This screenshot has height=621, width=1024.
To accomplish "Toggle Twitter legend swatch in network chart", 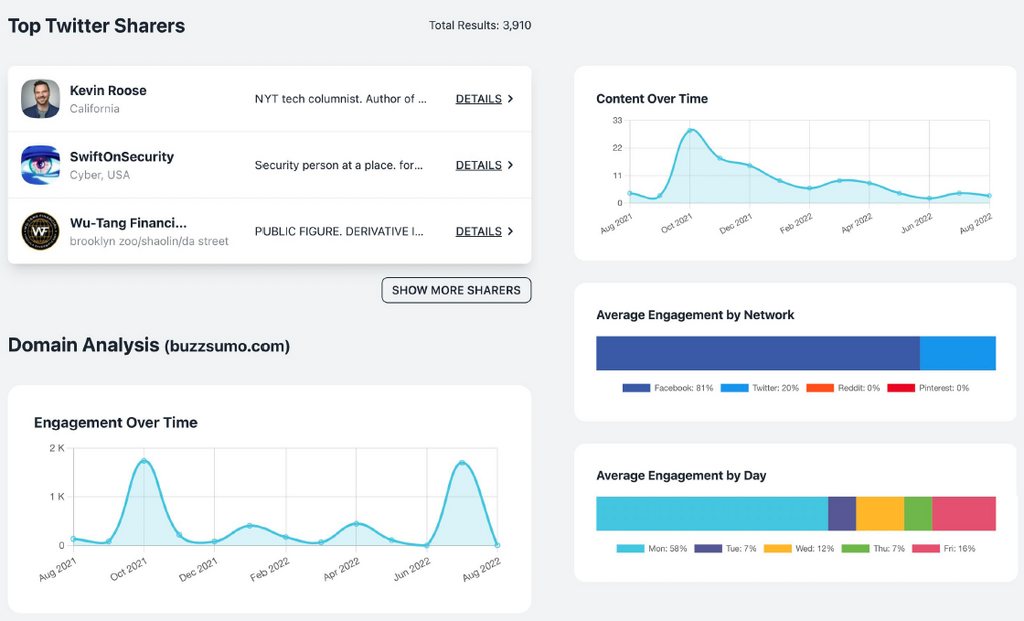I will pyautogui.click(x=734, y=388).
